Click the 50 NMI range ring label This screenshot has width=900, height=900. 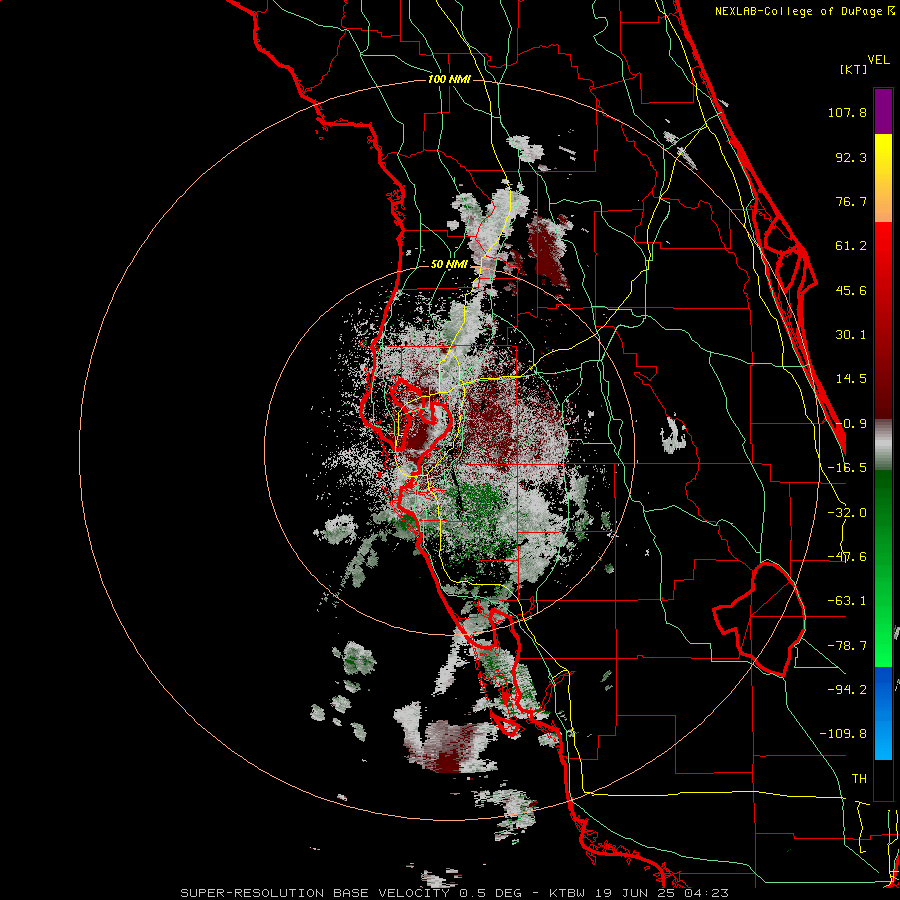point(449,265)
